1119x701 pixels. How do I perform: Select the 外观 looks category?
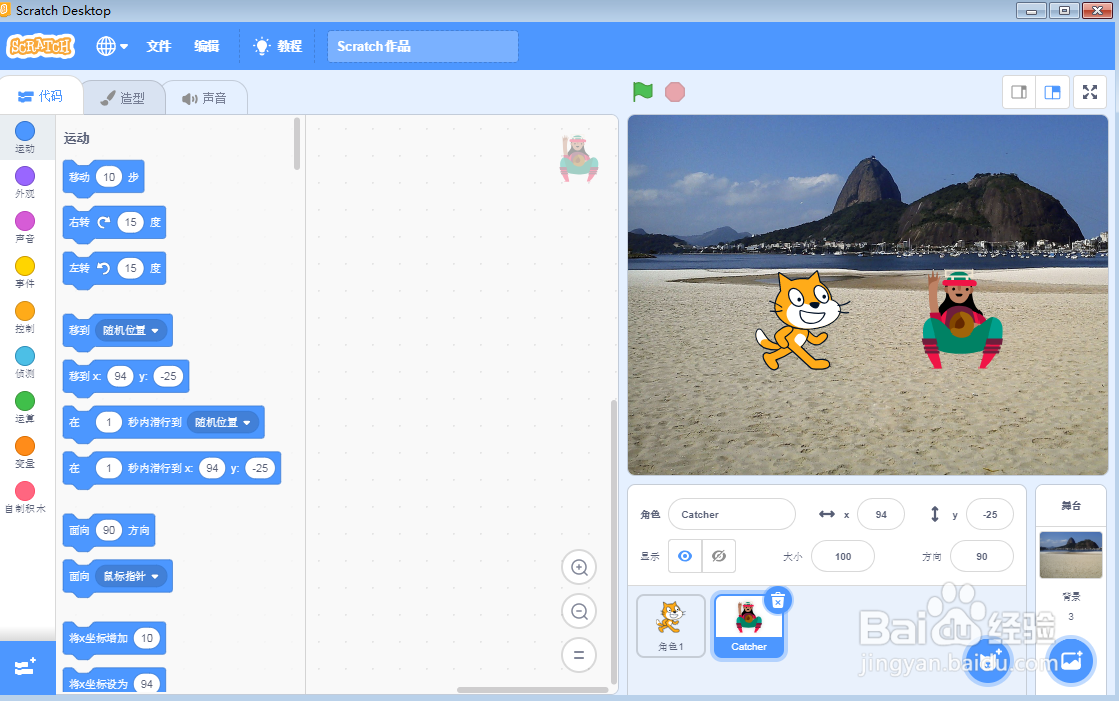[25, 183]
